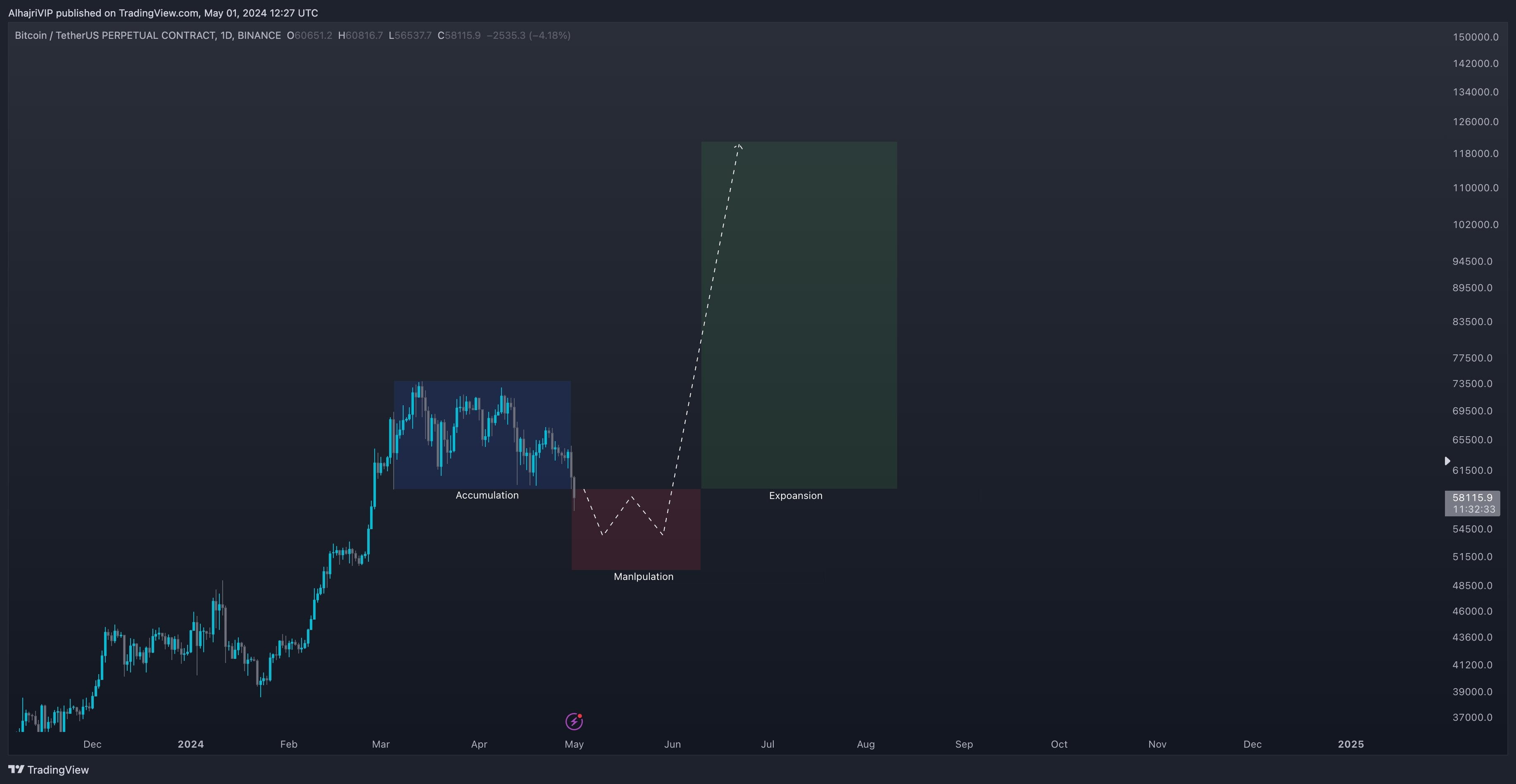The width and height of the screenshot is (1516, 784).
Task: Click the May label on time axis
Action: click(x=574, y=744)
